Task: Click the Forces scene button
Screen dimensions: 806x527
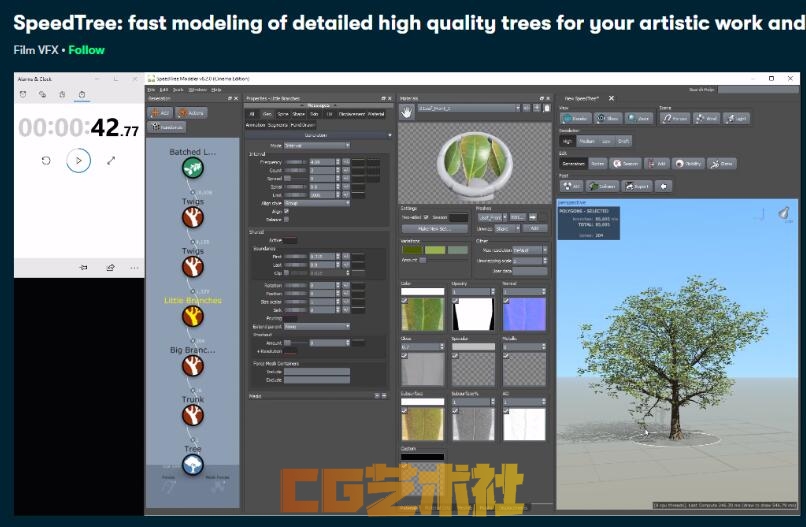Action: point(675,118)
